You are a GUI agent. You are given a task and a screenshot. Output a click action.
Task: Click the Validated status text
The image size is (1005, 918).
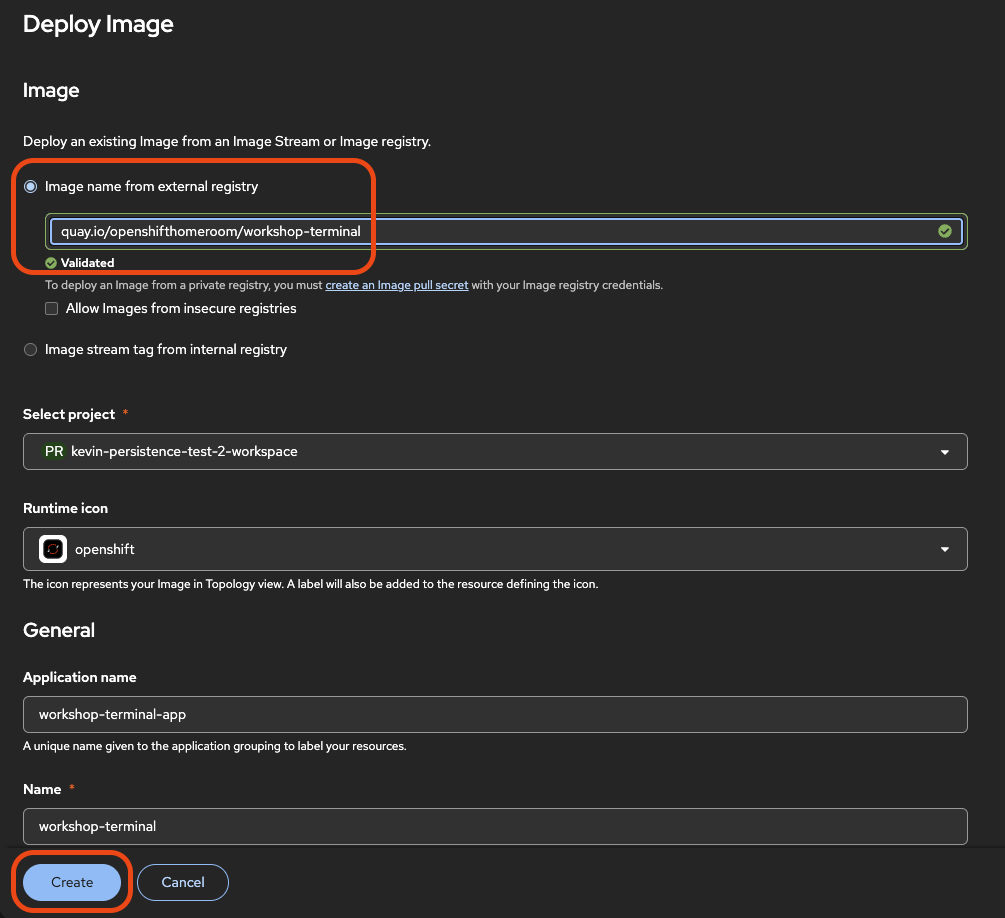pyautogui.click(x=88, y=263)
